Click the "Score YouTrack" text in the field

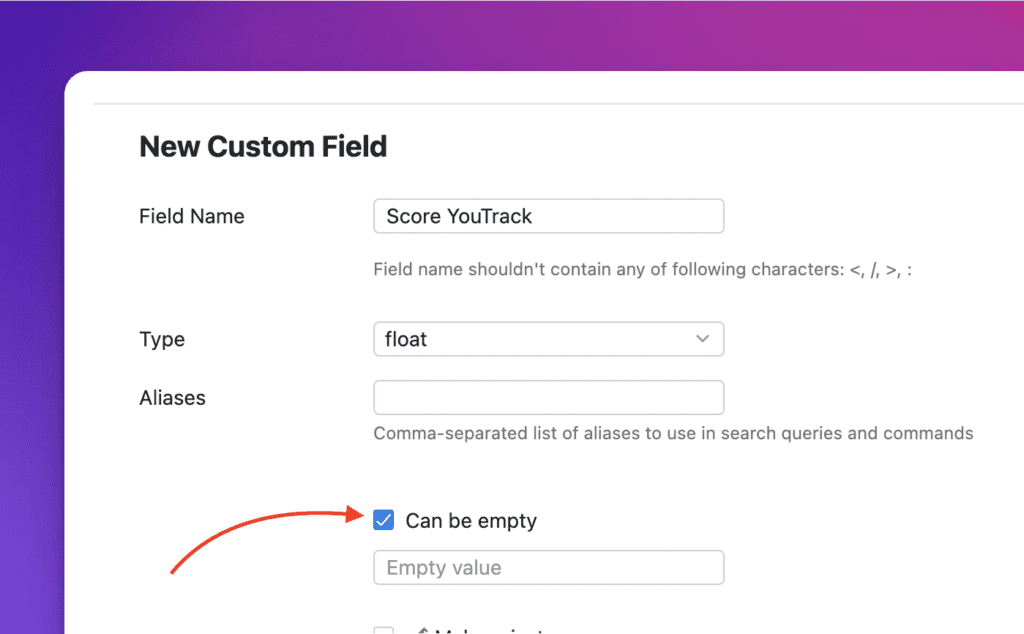coord(459,216)
